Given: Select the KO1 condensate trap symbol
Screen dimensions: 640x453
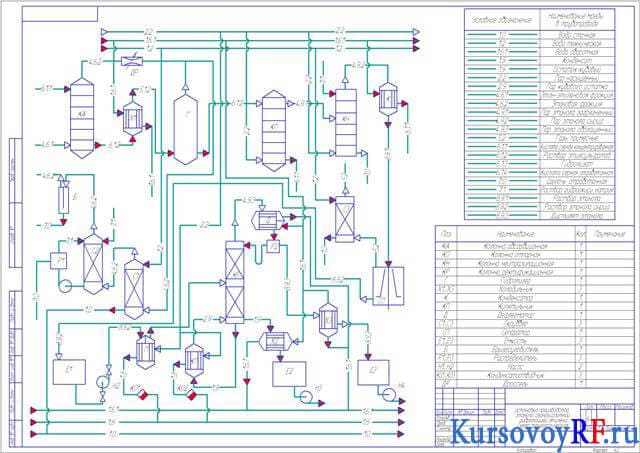Looking at the screenshot, I should (x=142, y=394).
